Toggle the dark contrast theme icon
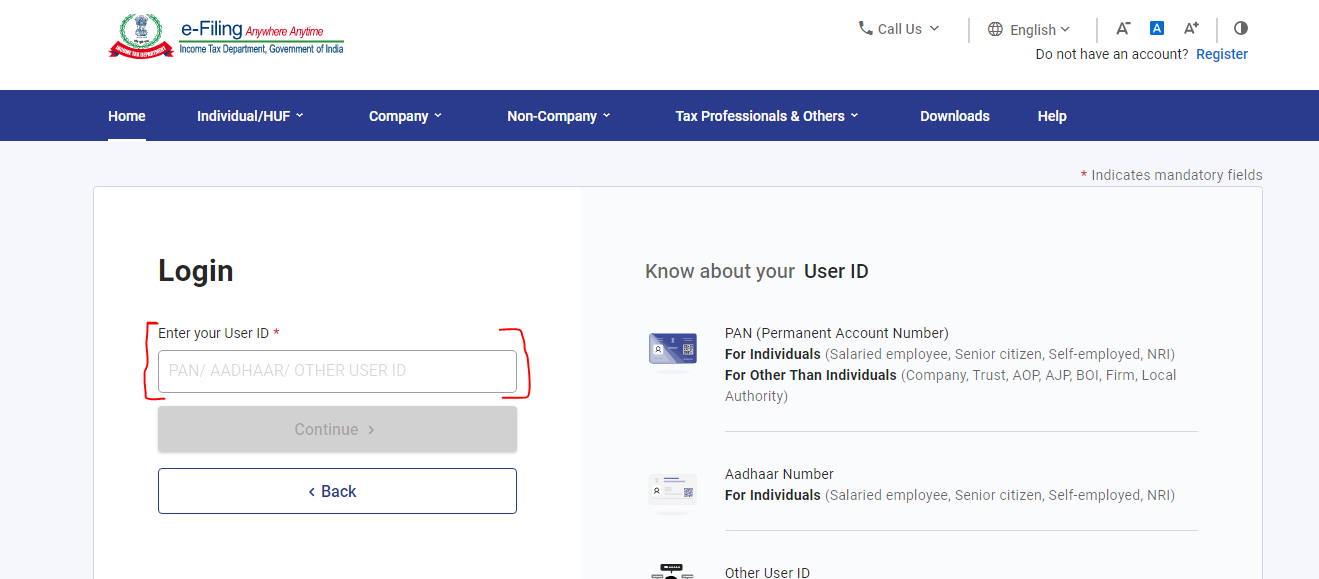Image resolution: width=1319 pixels, height=579 pixels. [1240, 28]
